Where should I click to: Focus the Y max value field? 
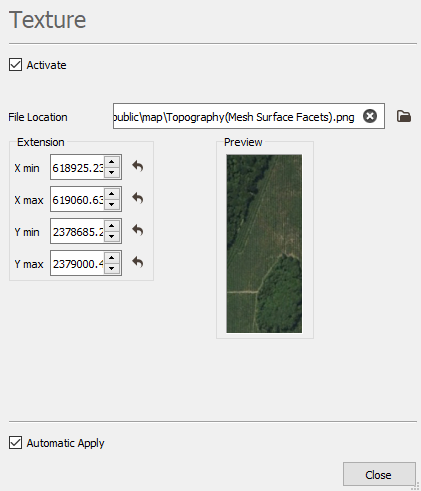pos(78,263)
